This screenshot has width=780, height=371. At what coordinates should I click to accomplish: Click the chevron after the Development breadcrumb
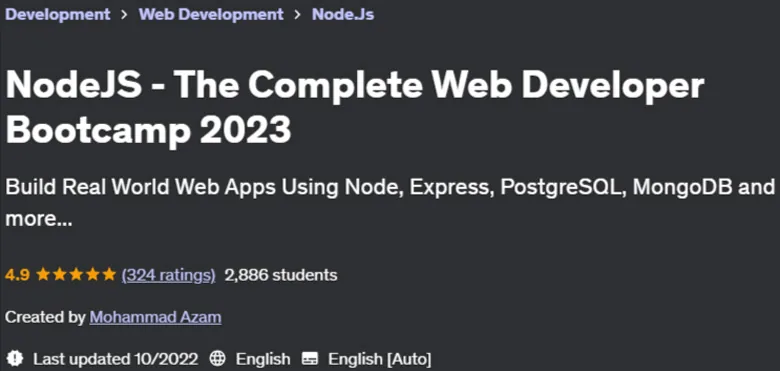pyautogui.click(x=124, y=15)
